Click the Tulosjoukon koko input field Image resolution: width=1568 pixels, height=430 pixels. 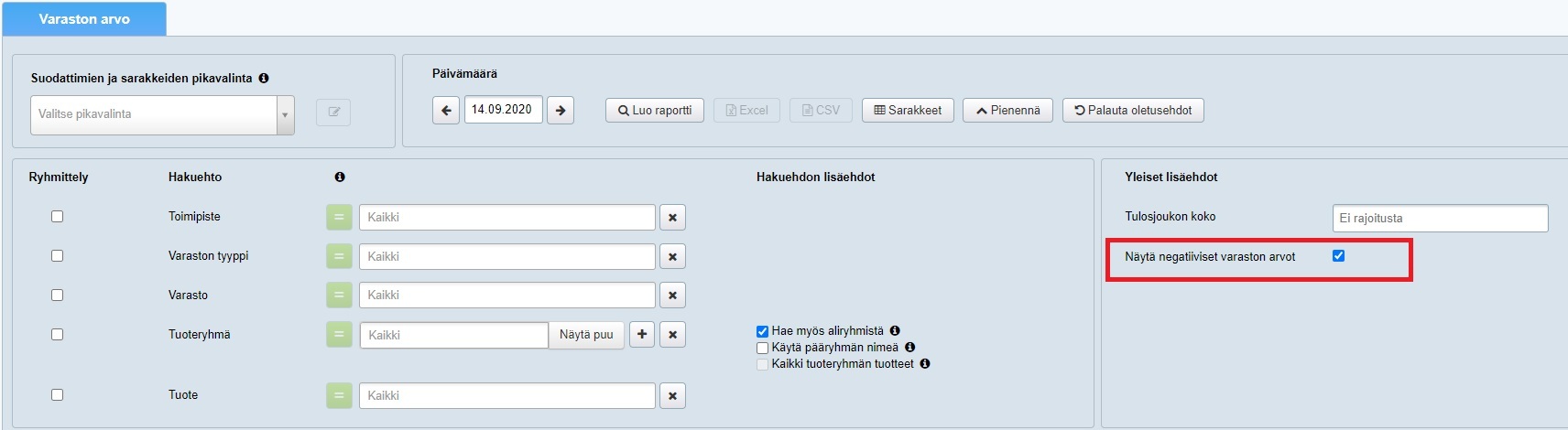tap(1440, 219)
